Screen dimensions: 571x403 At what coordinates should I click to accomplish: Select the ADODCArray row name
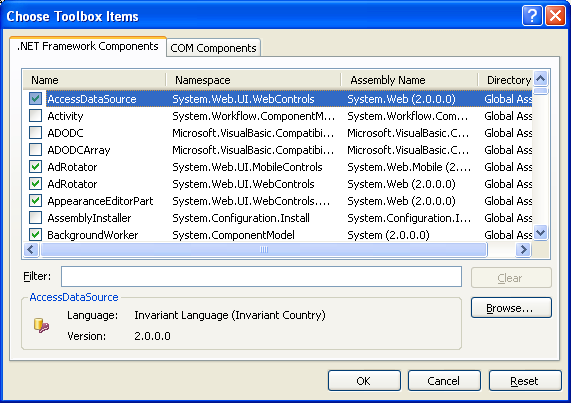79,150
